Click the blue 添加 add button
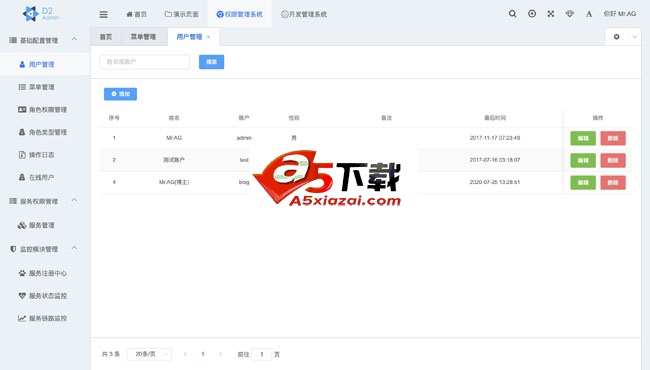Screen dimensions: 650x370 [x=120, y=94]
